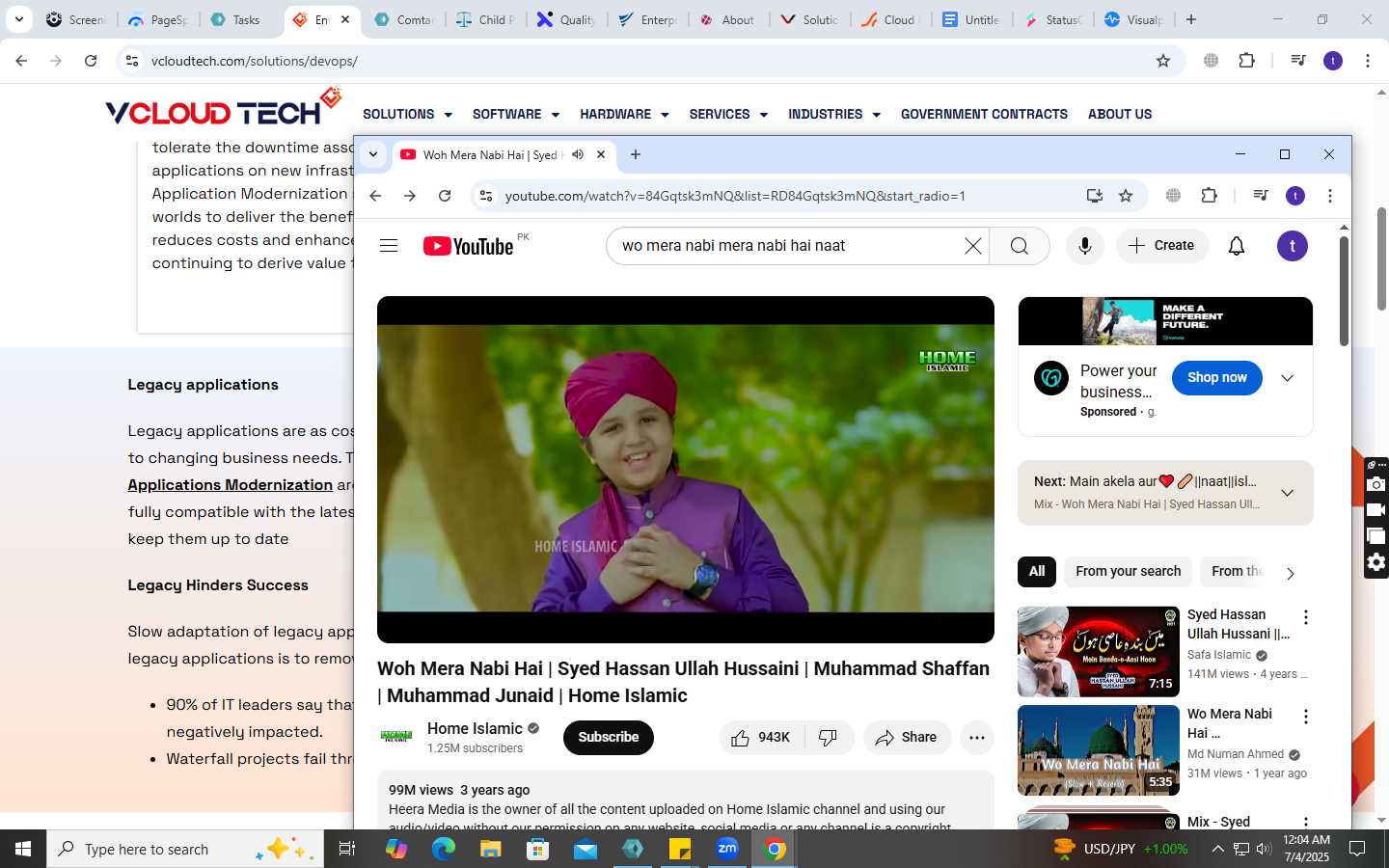Open the 7:15 Syed Hassan video thumbnail
1389x868 pixels.
click(1099, 652)
